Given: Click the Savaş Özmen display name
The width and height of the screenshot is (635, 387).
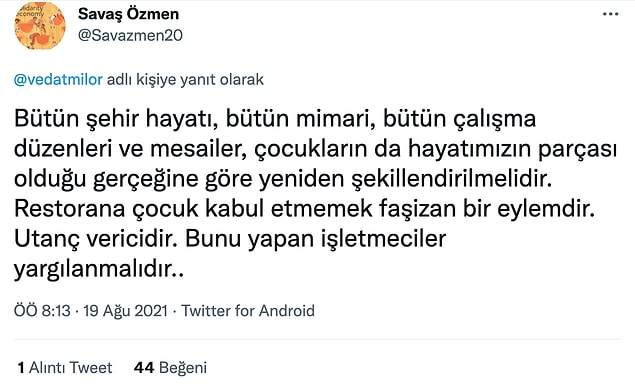Looking at the screenshot, I should point(128,14).
